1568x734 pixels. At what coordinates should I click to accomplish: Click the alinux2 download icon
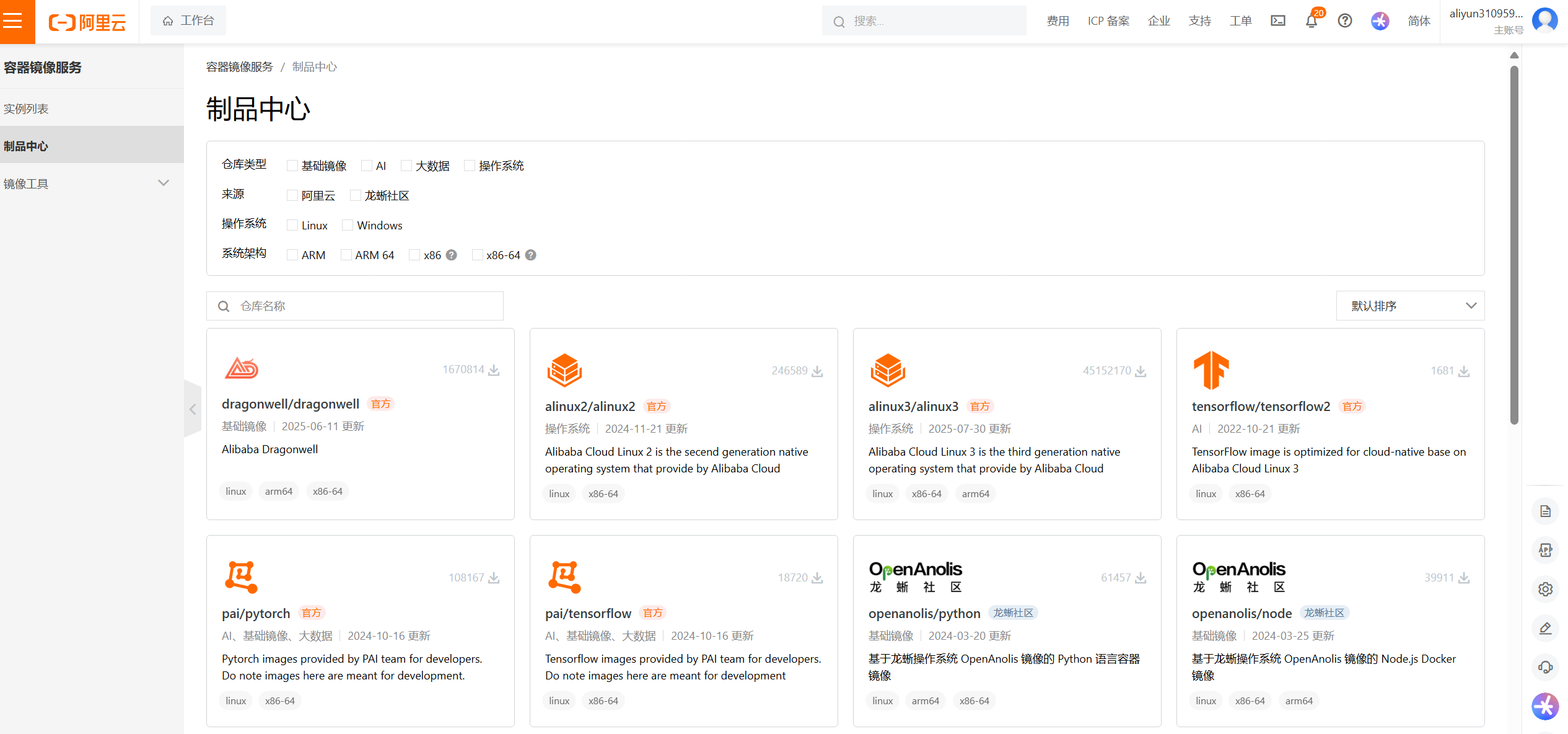[x=817, y=371]
